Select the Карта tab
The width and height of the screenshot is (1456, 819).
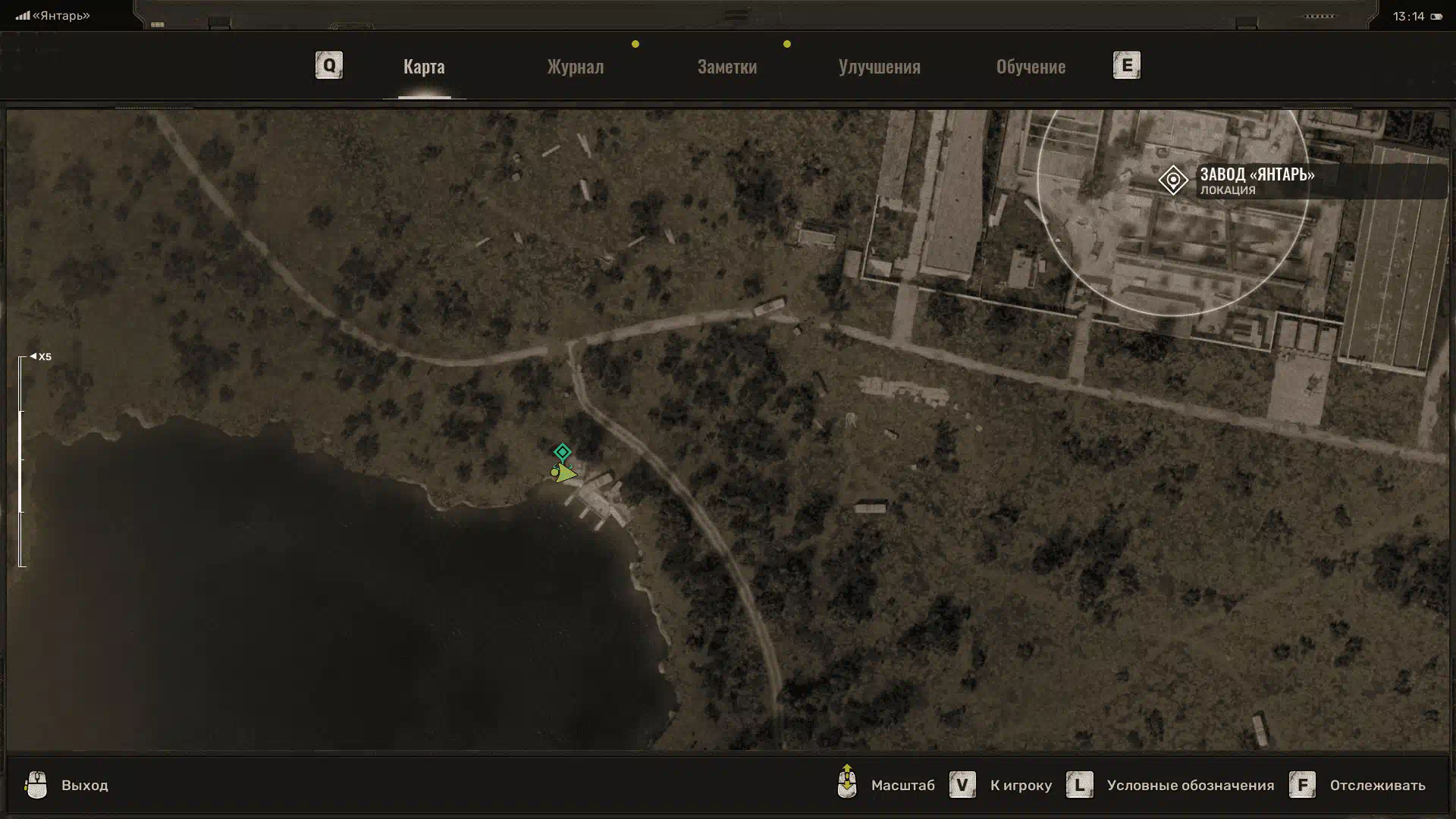point(424,67)
